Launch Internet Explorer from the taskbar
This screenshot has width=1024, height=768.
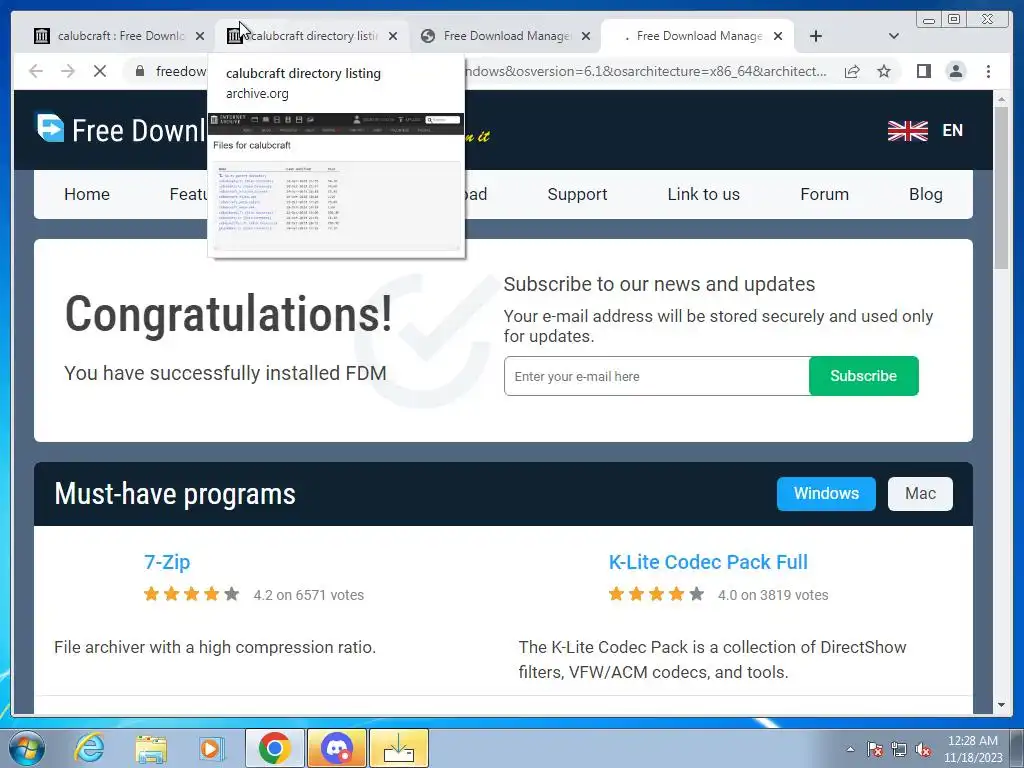click(x=88, y=748)
